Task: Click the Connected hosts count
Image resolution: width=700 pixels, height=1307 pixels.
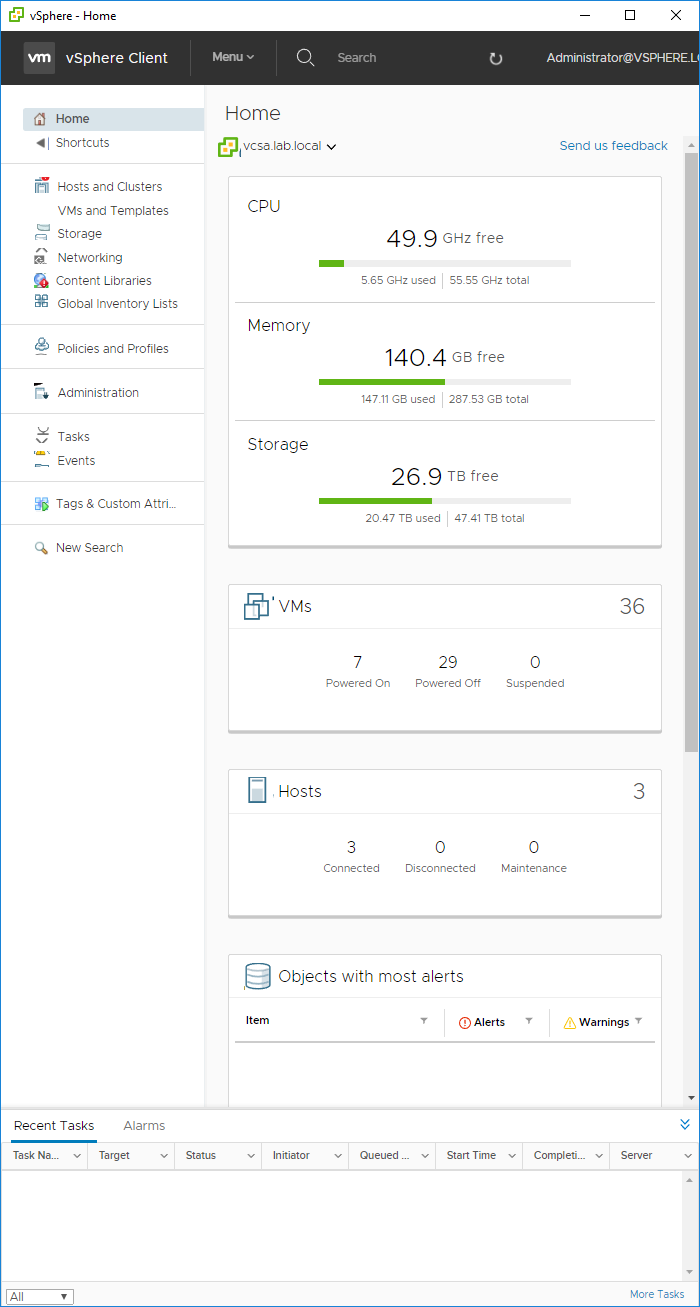Action: coord(351,847)
